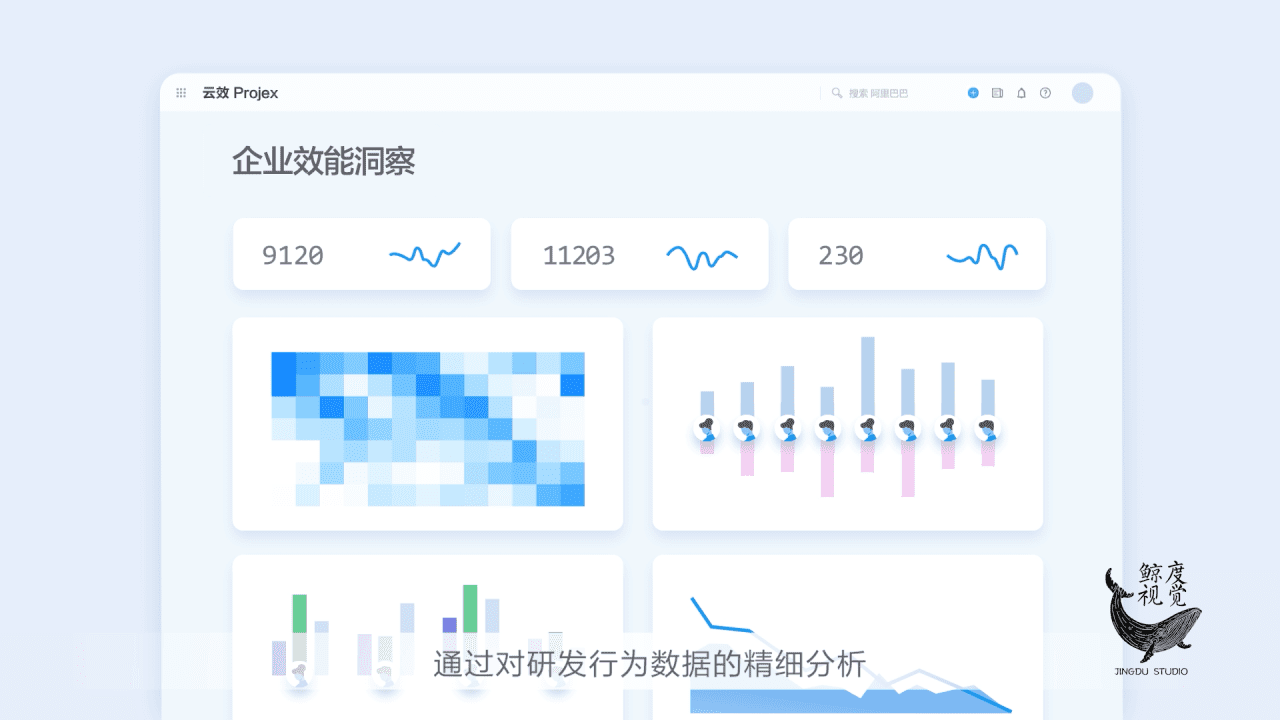The height and width of the screenshot is (720, 1280).
Task: Click the sparkline in the 230 card
Action: click(x=982, y=256)
